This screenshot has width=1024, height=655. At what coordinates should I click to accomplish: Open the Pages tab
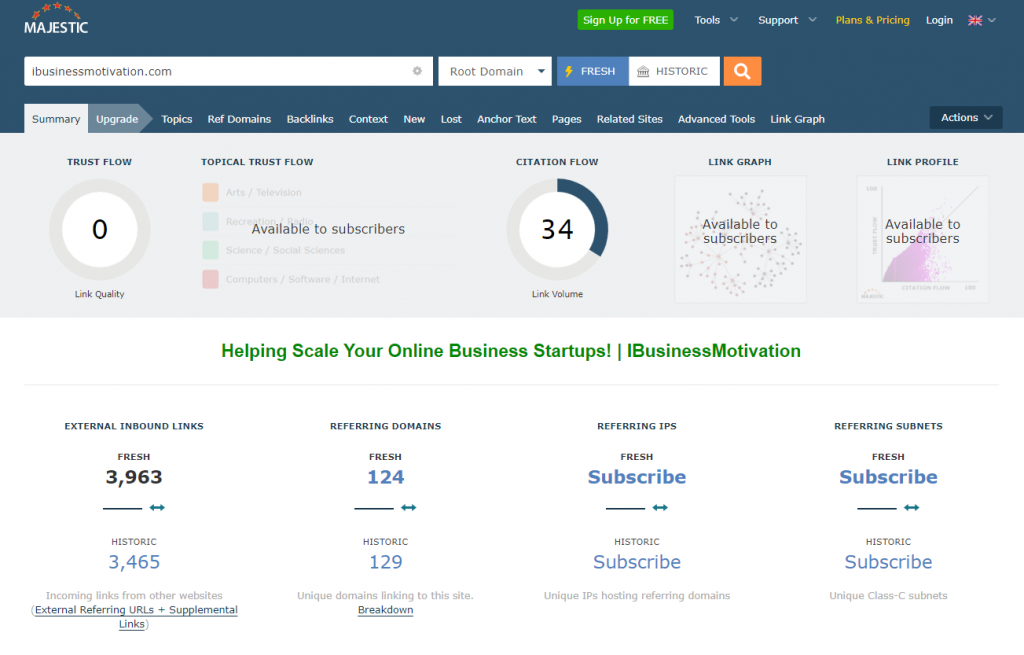pos(566,119)
